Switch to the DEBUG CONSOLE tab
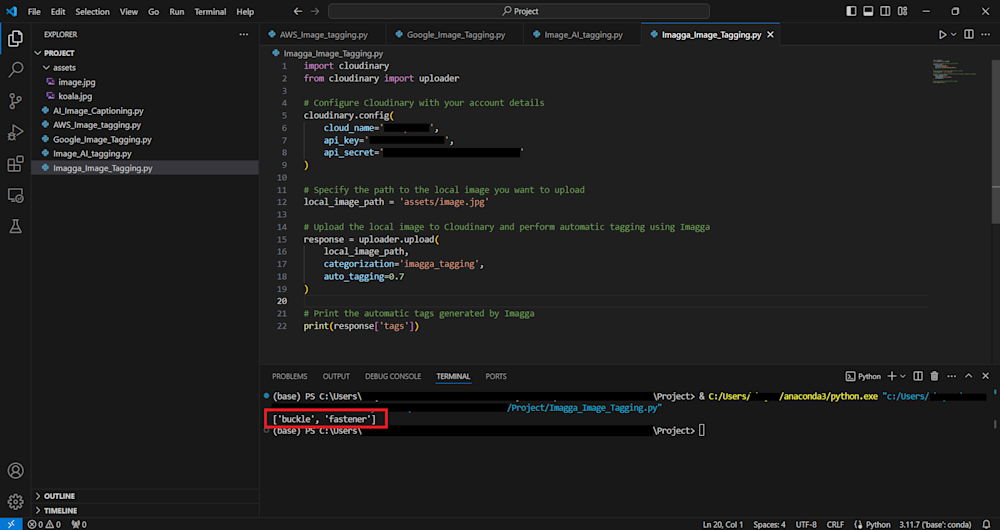 (393, 376)
